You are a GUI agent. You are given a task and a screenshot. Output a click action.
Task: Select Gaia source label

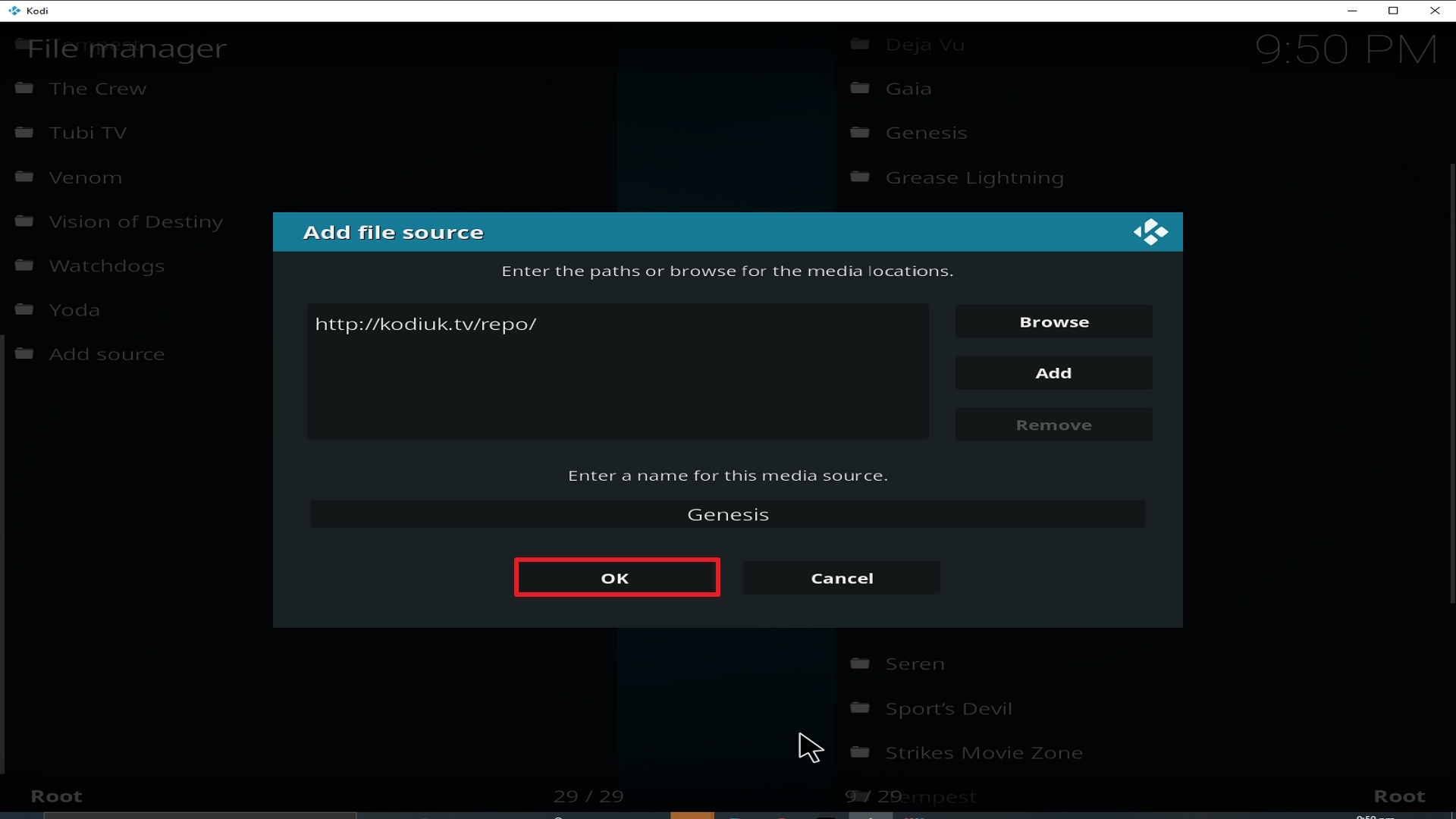(908, 89)
